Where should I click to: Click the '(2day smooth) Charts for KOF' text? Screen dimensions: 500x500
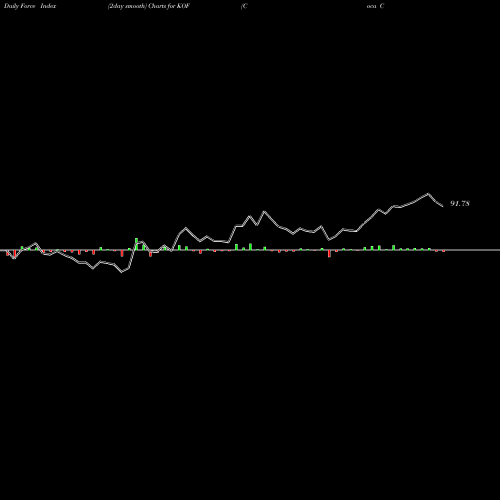tap(149, 6)
